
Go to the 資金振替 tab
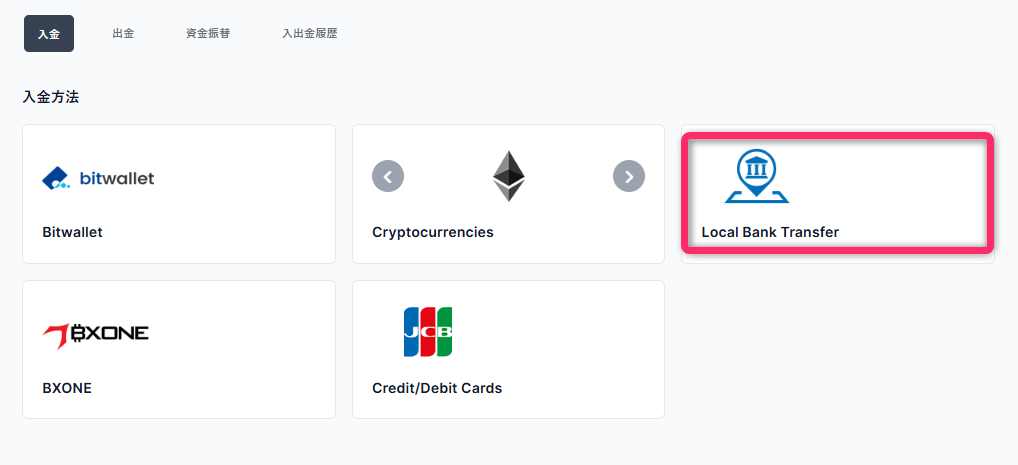point(208,34)
